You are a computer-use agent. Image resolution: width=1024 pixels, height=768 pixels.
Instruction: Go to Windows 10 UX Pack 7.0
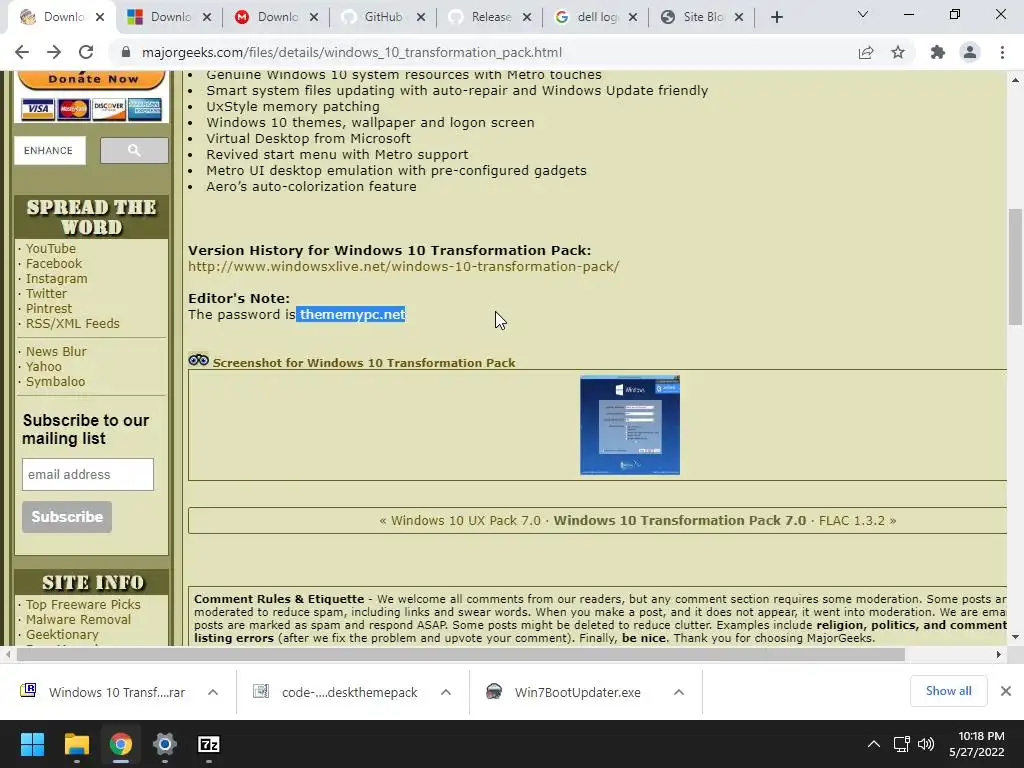[466, 520]
